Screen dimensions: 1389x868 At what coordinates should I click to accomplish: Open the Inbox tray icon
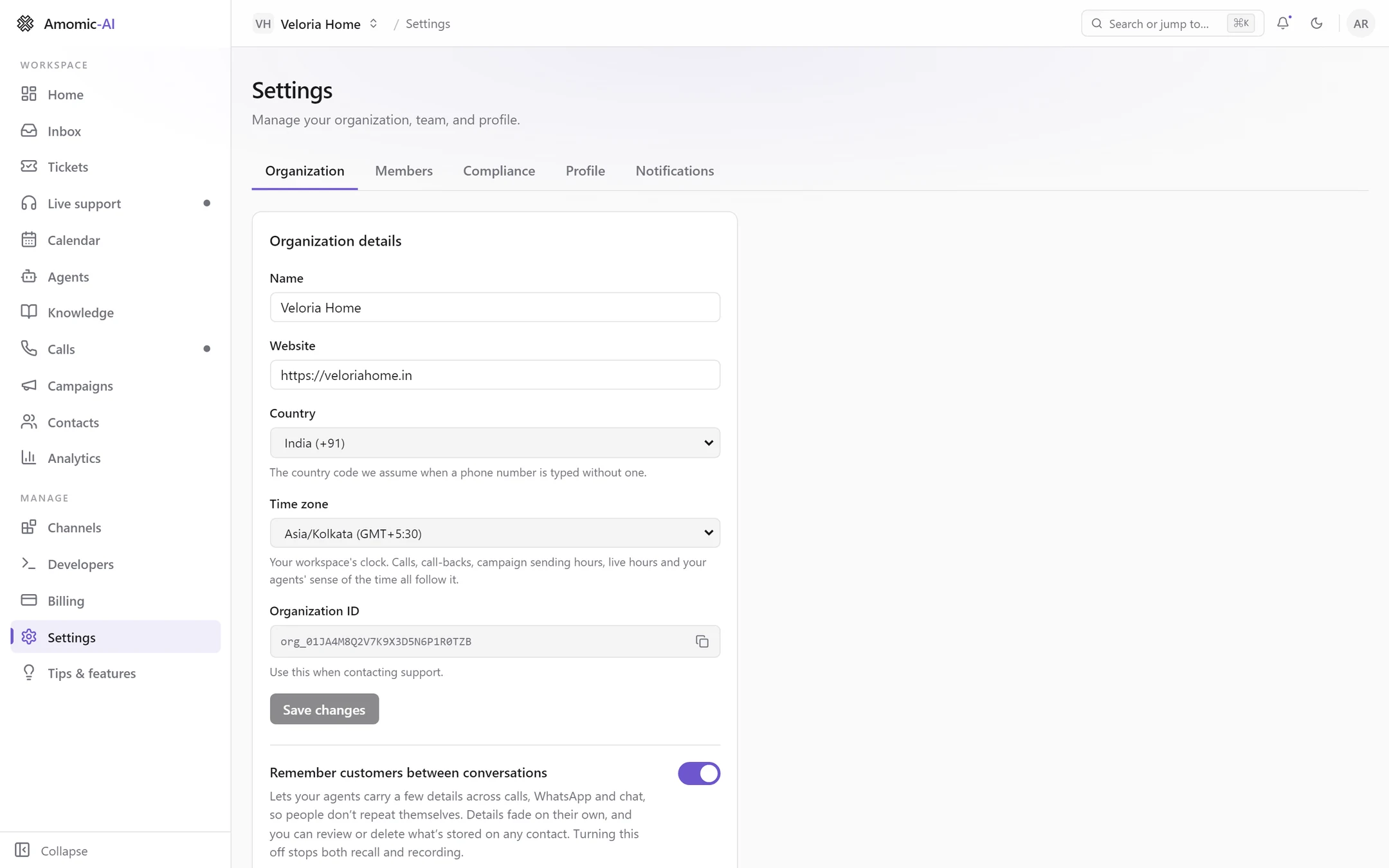pyautogui.click(x=29, y=131)
